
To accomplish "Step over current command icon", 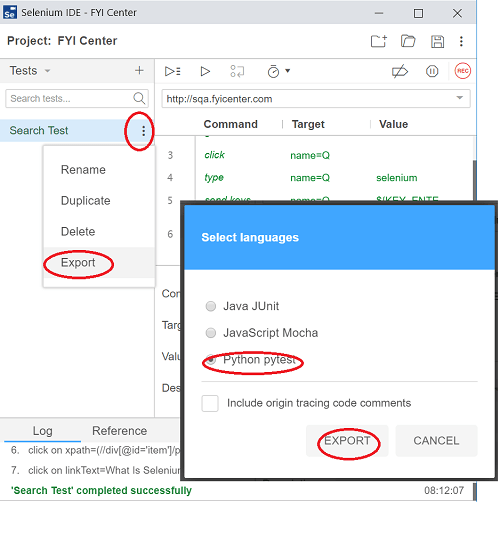I will 237,71.
